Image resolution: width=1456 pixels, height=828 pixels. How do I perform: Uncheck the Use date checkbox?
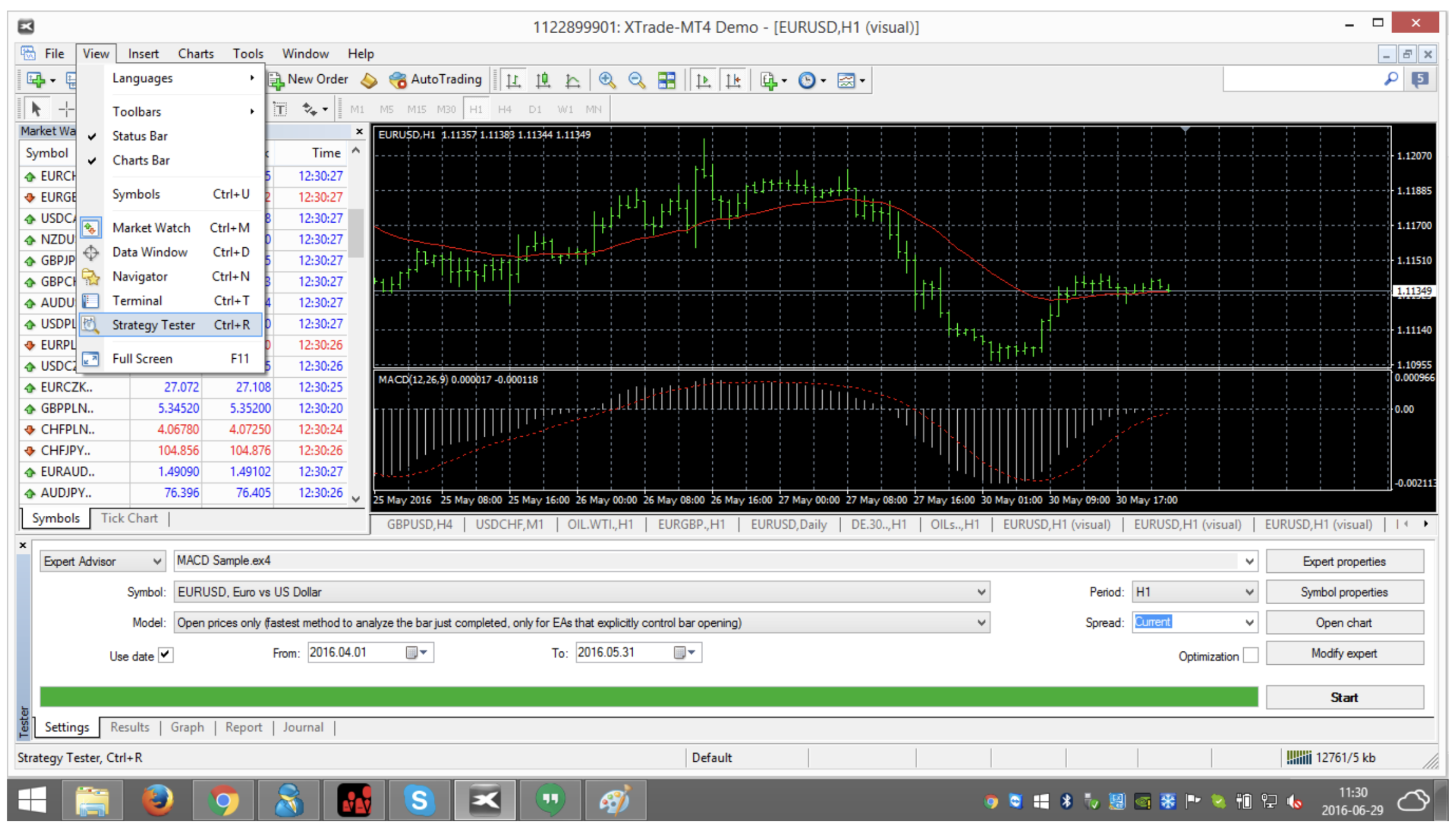[x=166, y=655]
